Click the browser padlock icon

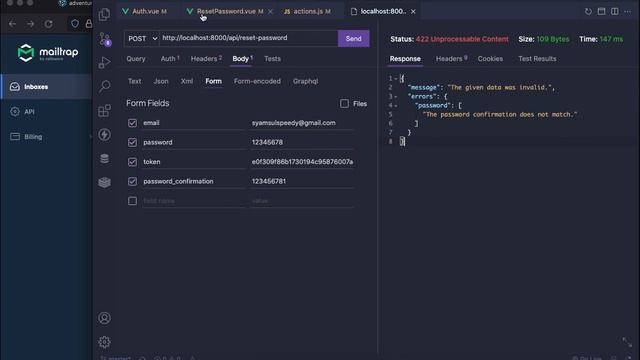coord(89,24)
